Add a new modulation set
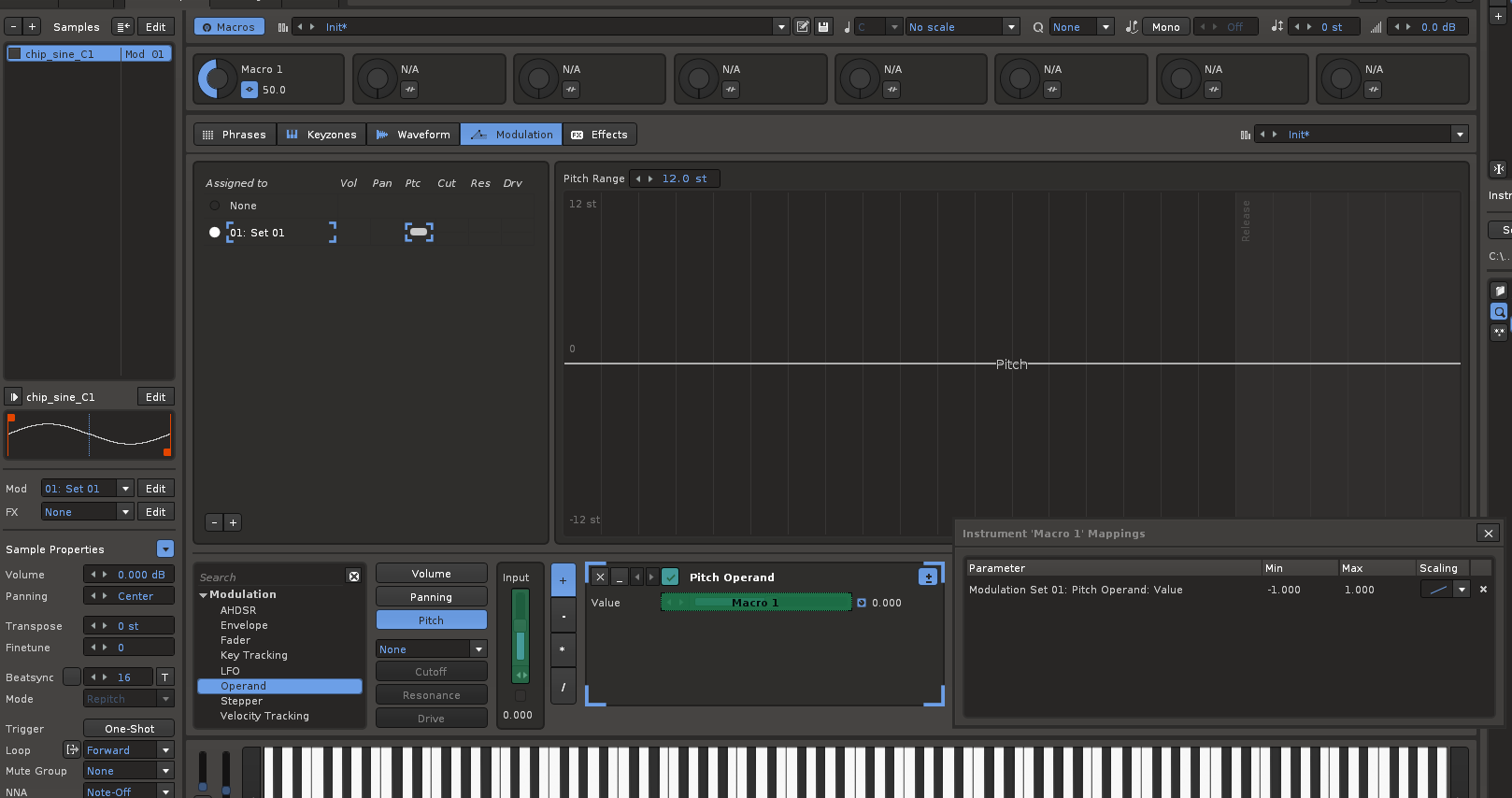The height and width of the screenshot is (798, 1512). coord(233,522)
